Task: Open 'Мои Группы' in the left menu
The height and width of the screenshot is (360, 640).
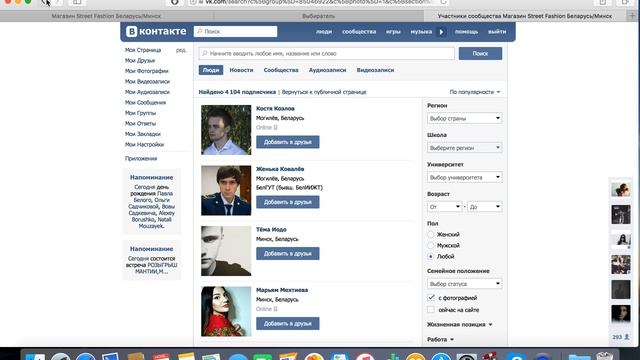Action: point(140,113)
